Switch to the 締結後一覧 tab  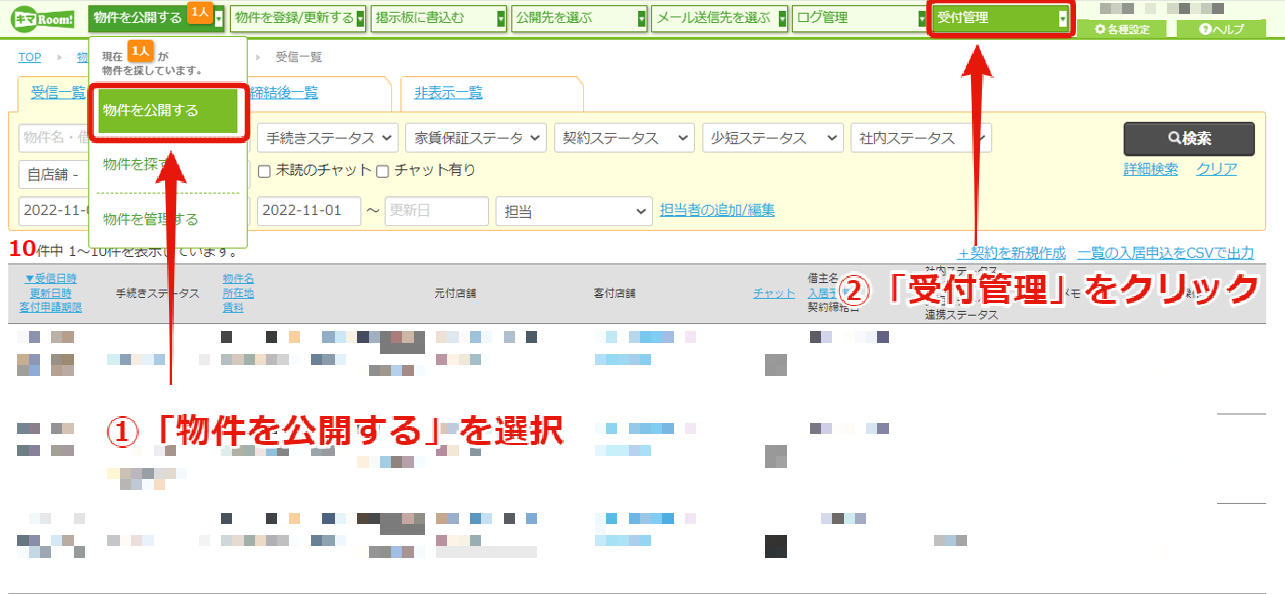284,93
